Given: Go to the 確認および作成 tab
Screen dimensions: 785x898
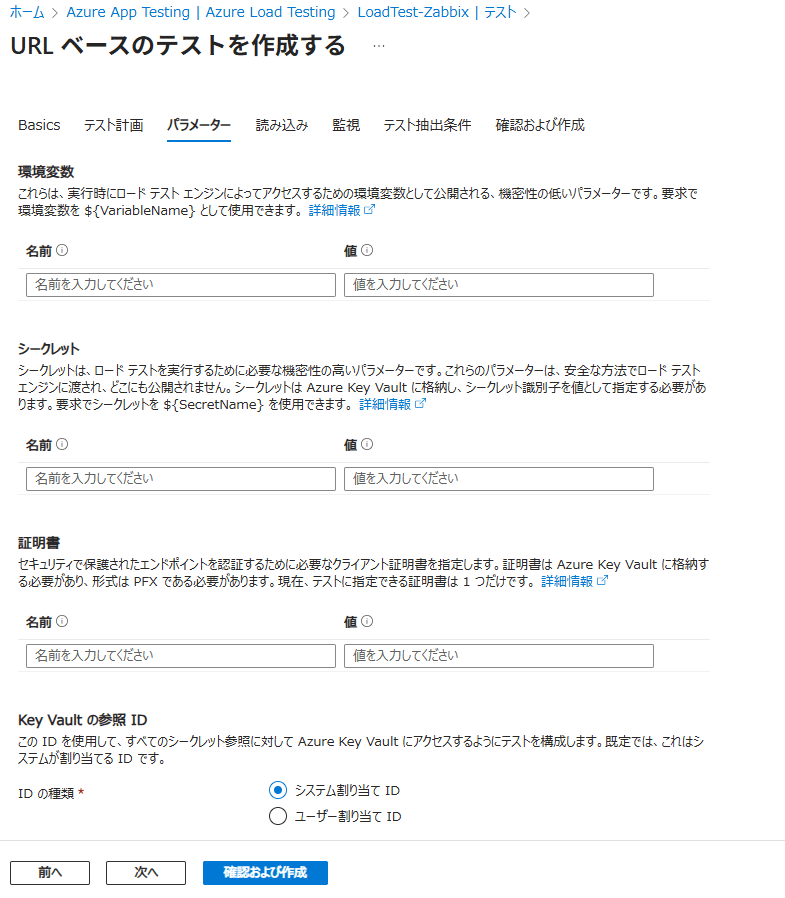Looking at the screenshot, I should pyautogui.click(x=540, y=126).
